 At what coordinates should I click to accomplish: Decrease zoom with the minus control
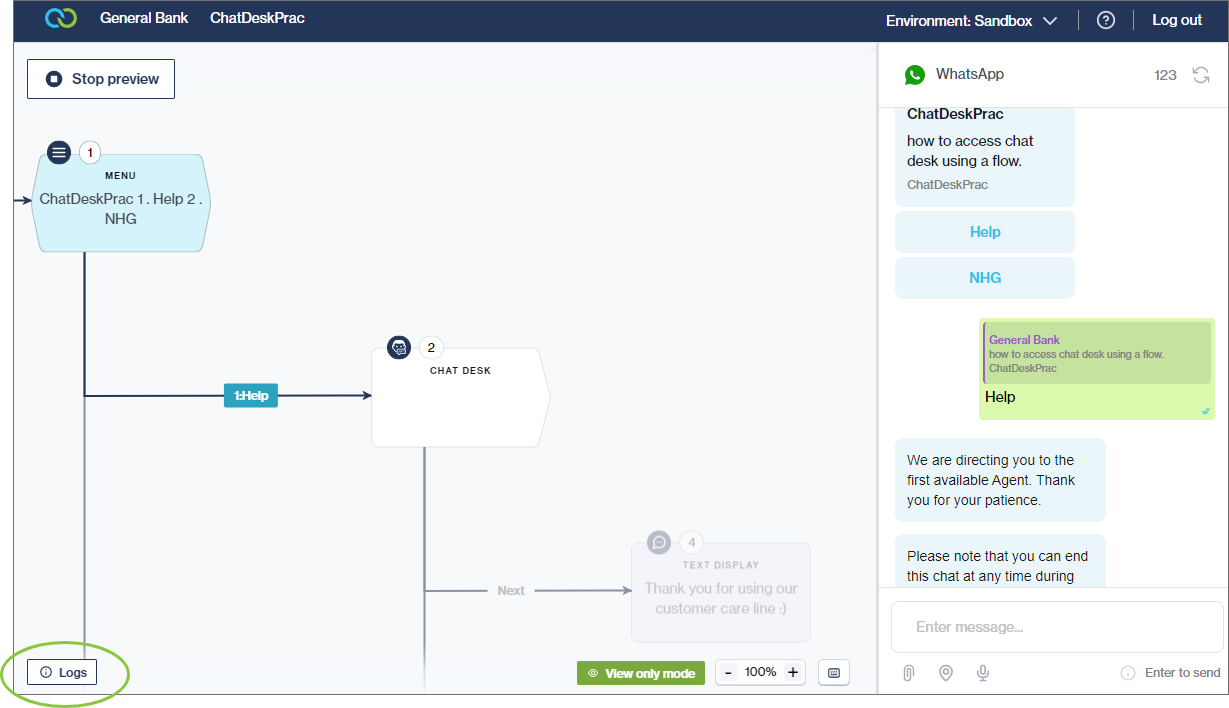click(728, 672)
